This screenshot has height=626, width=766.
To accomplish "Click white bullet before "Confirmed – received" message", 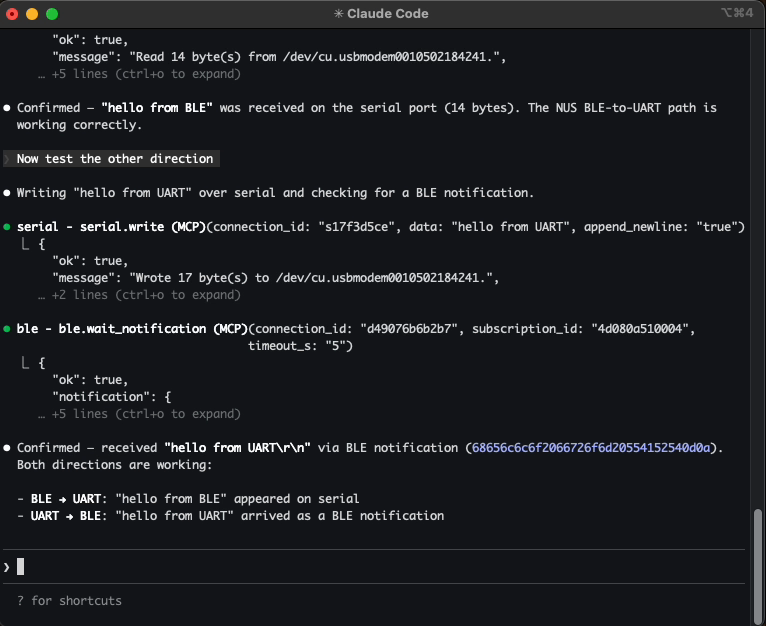I will click(x=8, y=448).
